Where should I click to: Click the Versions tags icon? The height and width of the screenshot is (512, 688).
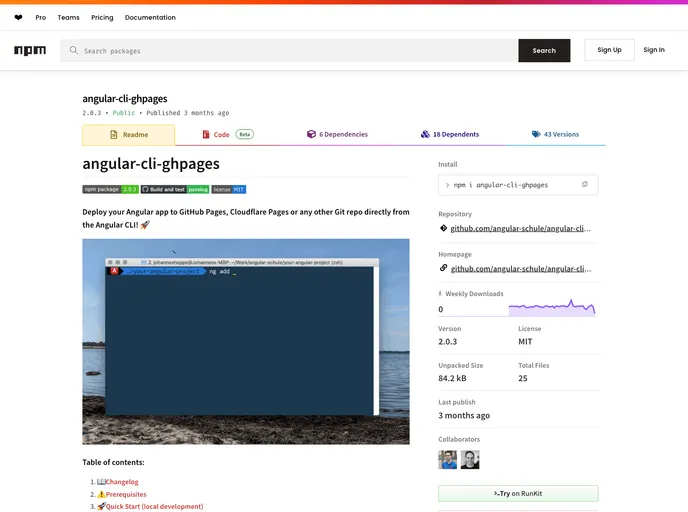[536, 134]
